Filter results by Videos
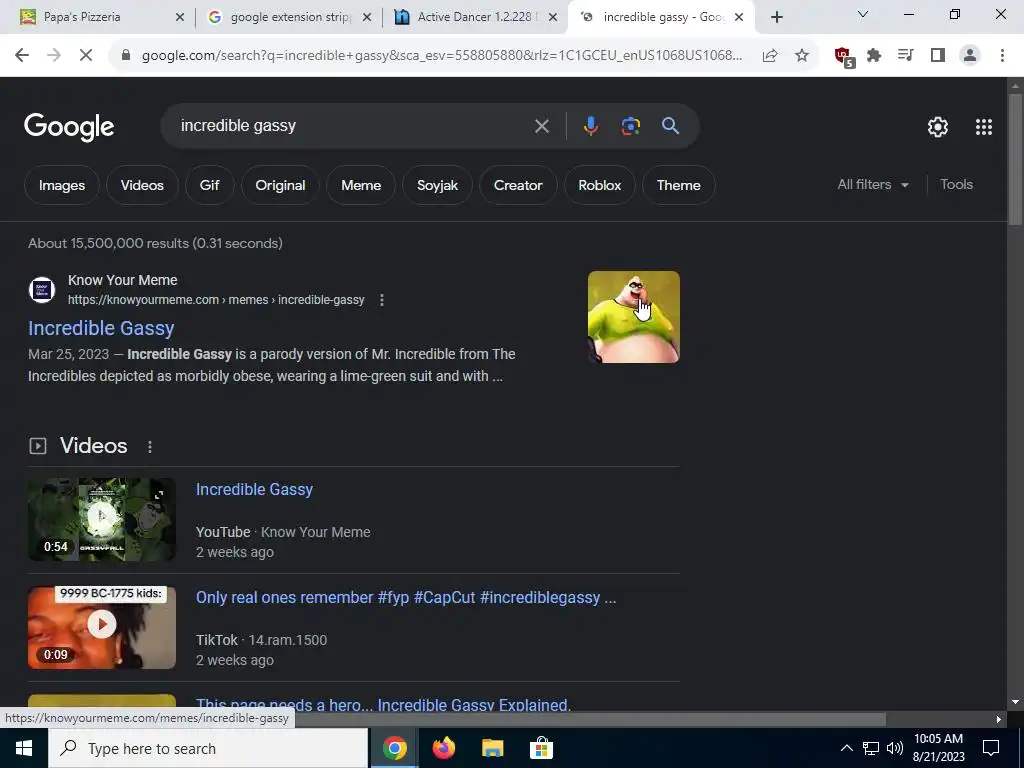Viewport: 1024px width, 768px height. click(142, 185)
